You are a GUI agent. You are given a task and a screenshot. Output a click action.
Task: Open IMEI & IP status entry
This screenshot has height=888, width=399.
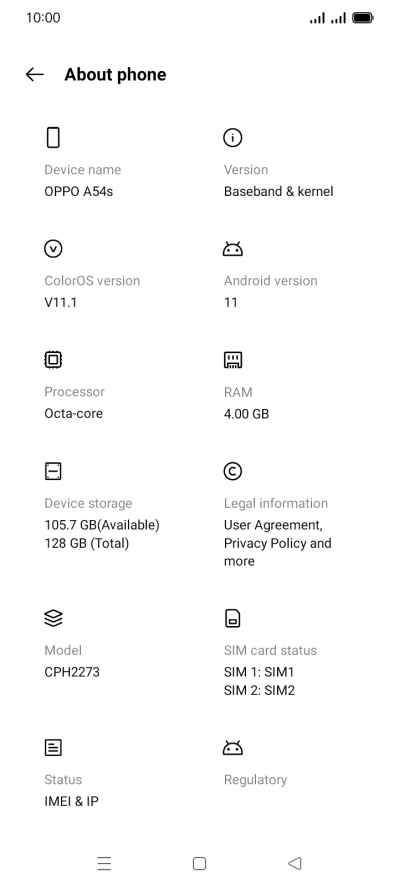pos(71,801)
